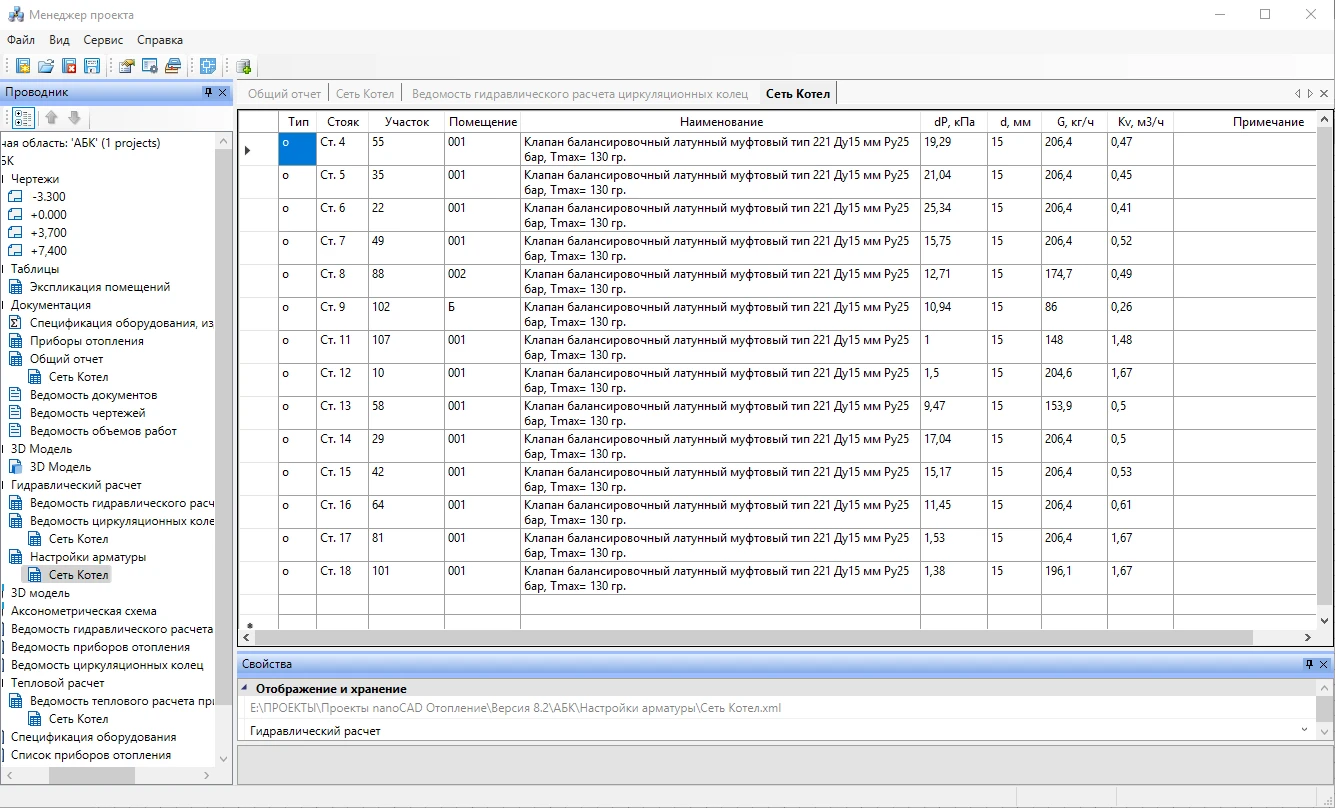Pin the Проводник panel with pushpin icon
Viewport: 1335px width, 808px height.
208,92
